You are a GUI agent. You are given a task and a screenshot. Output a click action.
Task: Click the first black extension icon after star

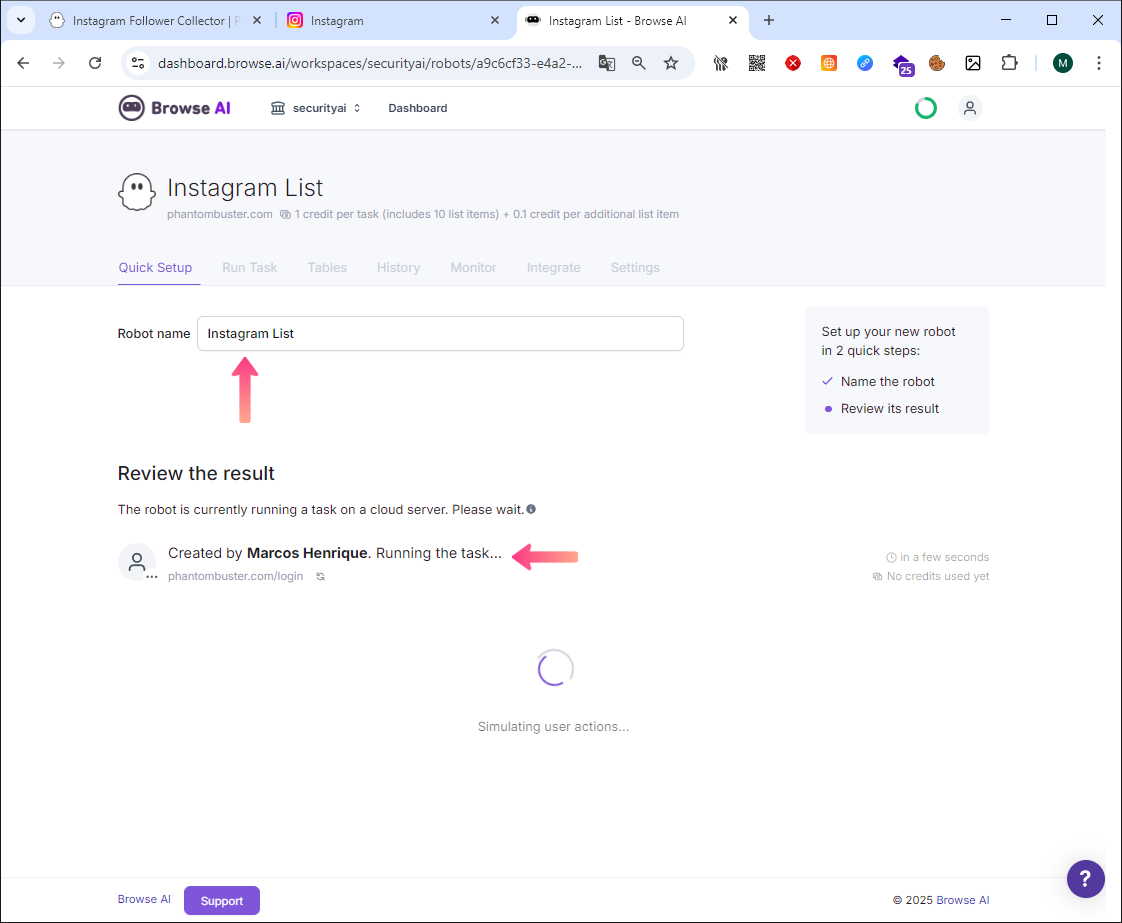(x=721, y=63)
